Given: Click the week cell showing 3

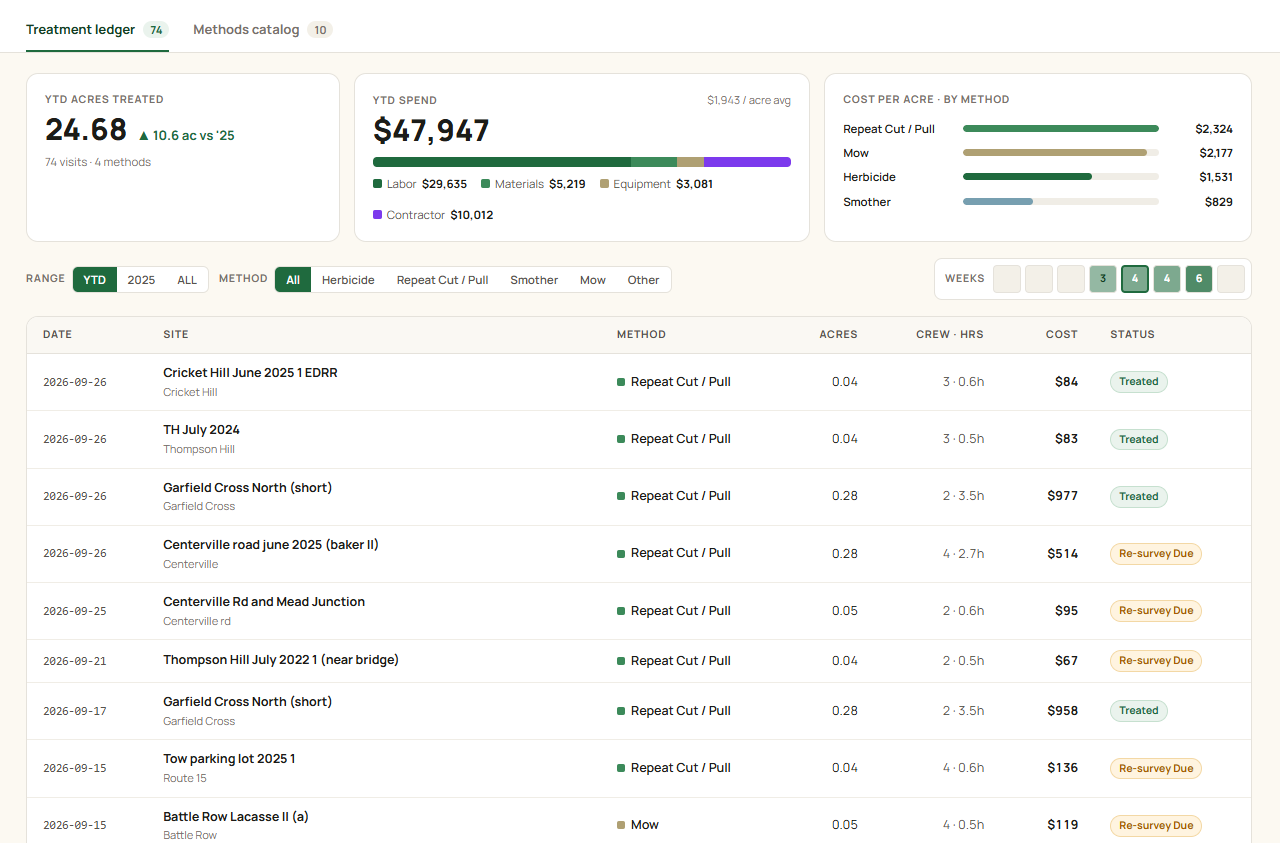Looking at the screenshot, I should point(1103,279).
